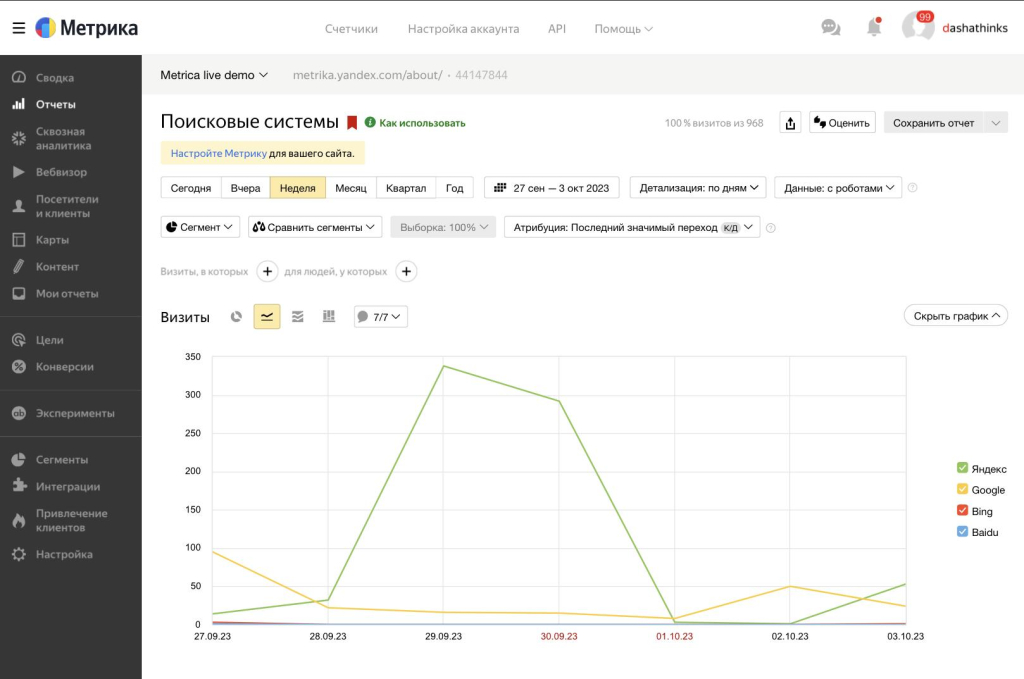Screen dimensions: 1024x679
Task: Select the Месяц period tab
Action: [x=350, y=188]
